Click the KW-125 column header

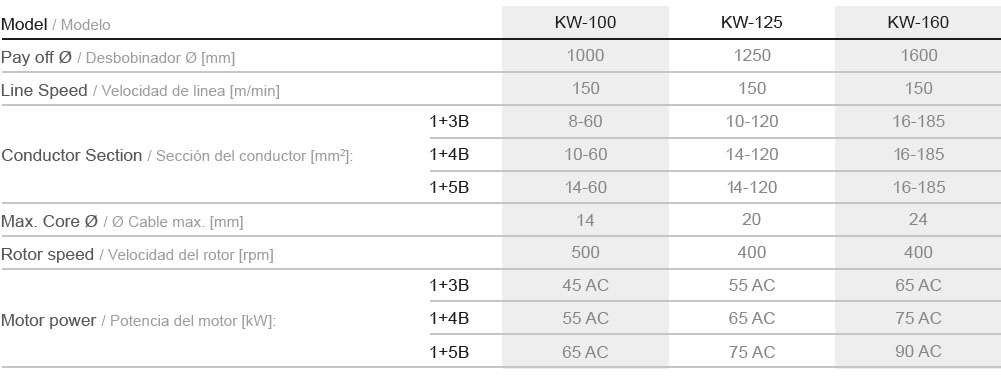coord(751,22)
